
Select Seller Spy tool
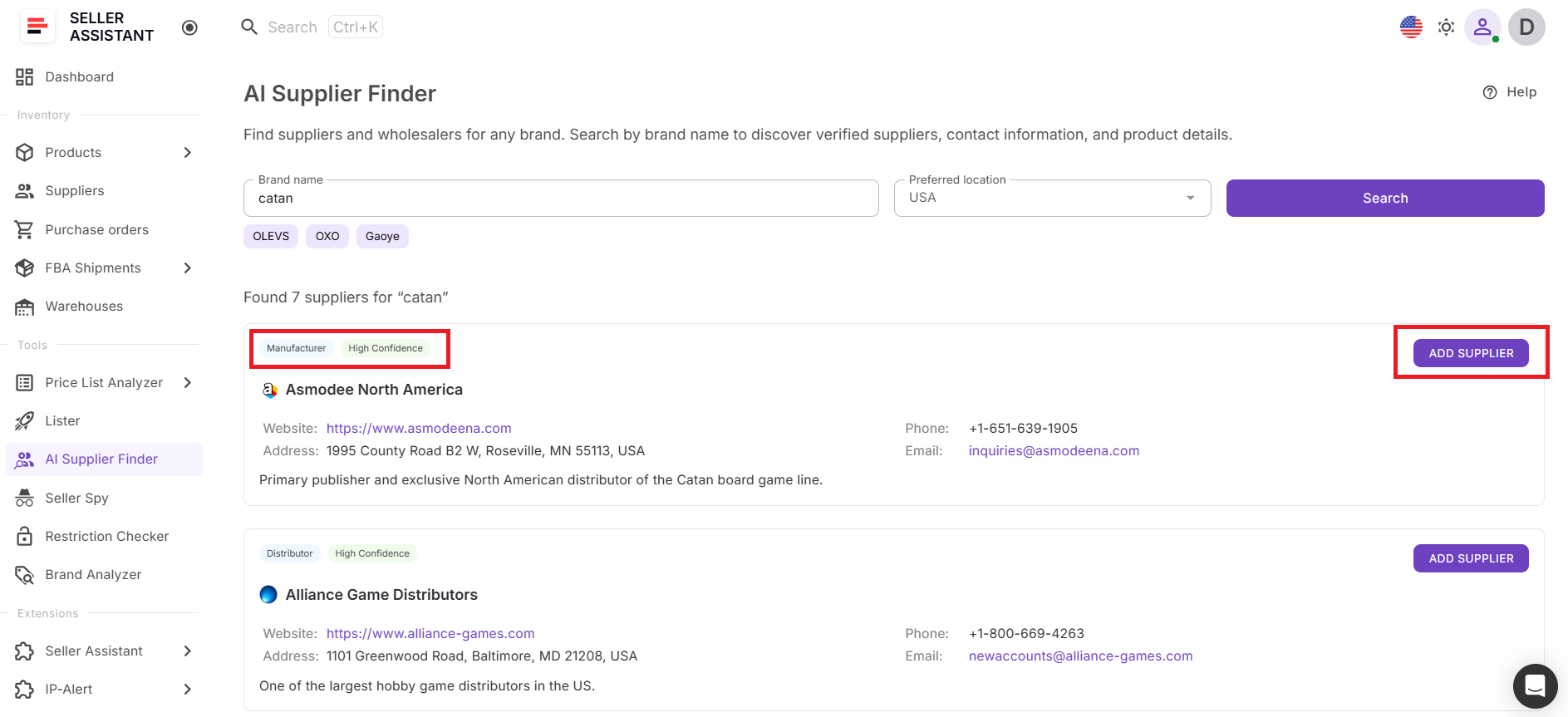click(x=102, y=498)
